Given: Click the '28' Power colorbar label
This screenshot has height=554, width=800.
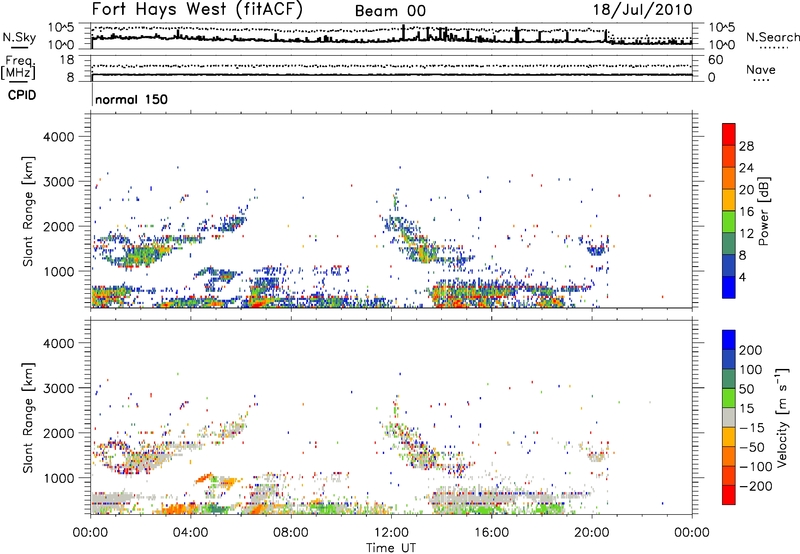Looking at the screenshot, I should click(x=746, y=146).
